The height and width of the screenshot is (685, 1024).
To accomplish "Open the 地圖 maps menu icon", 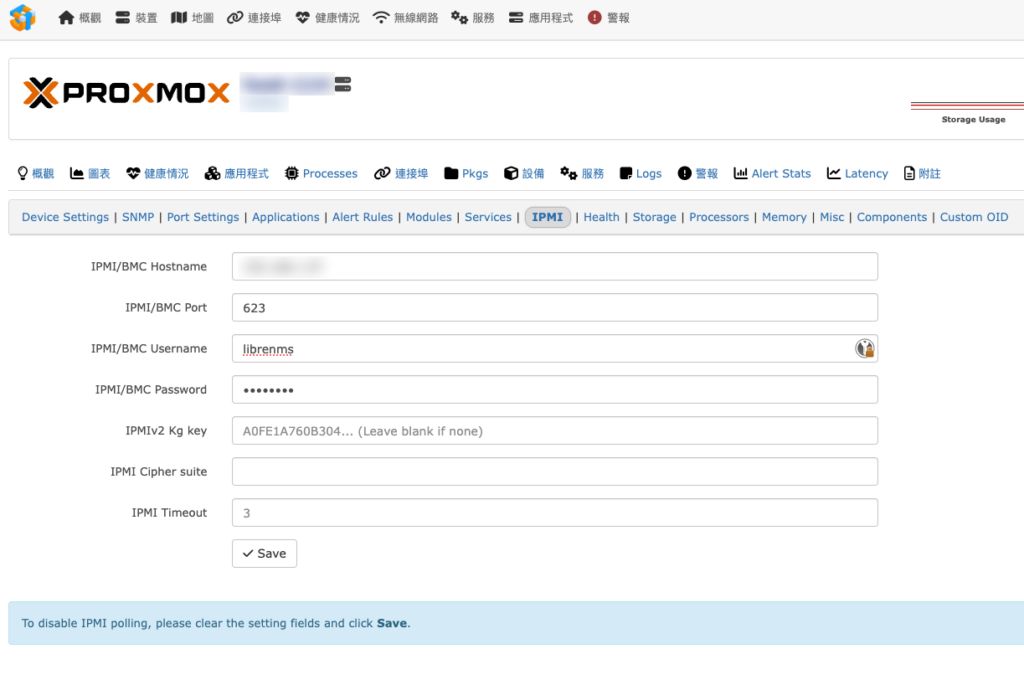I will pos(179,18).
